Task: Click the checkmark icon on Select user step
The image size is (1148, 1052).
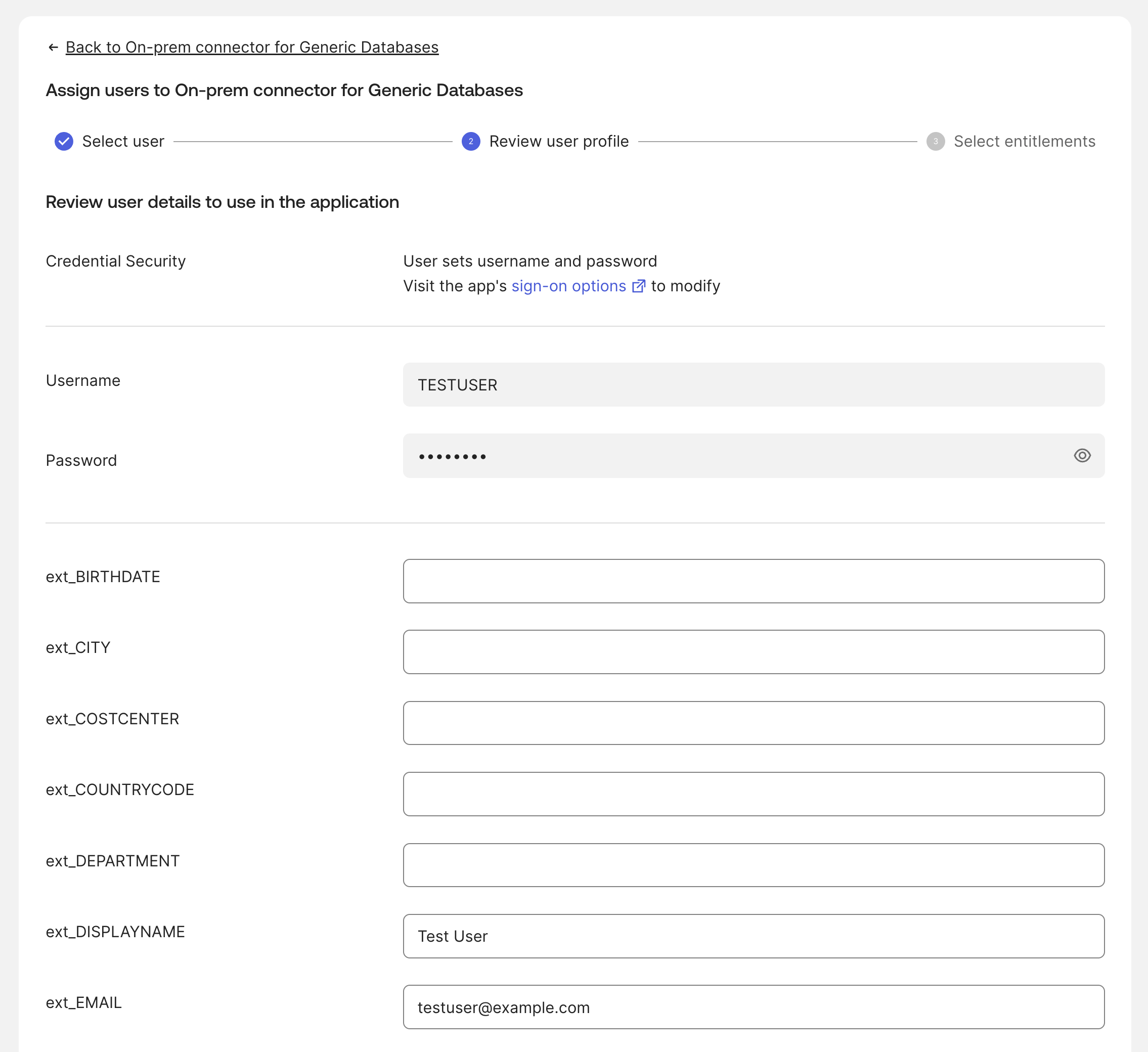Action: click(64, 141)
